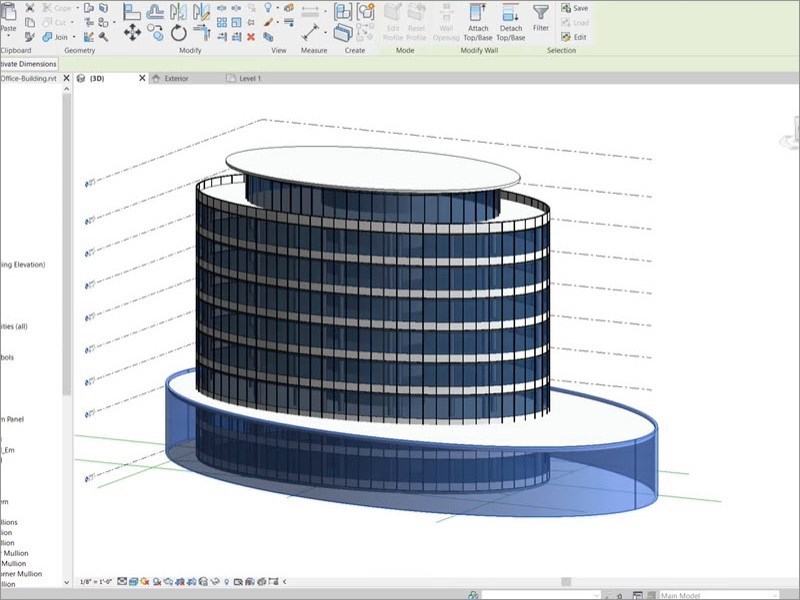
Task: Select Mirror - Draw Axis tool
Action: click(202, 11)
